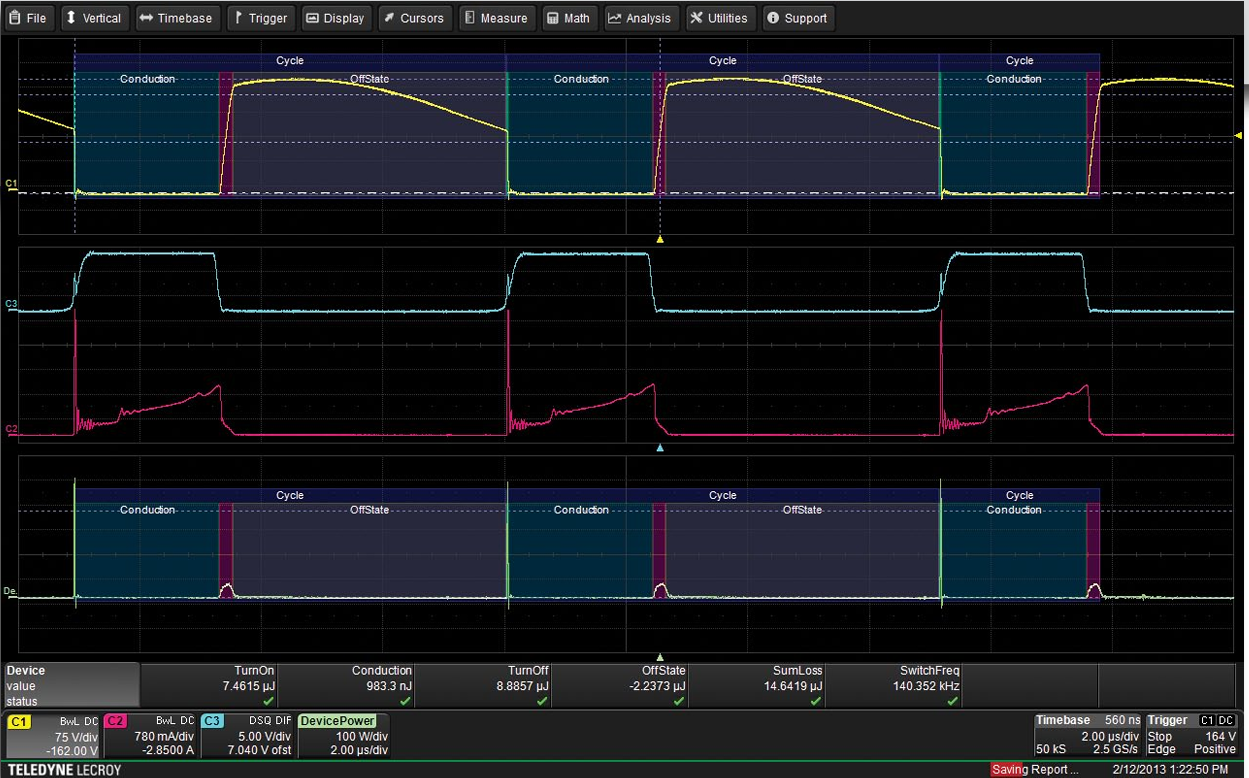
Task: Open the Trigger menu
Action: [x=261, y=18]
